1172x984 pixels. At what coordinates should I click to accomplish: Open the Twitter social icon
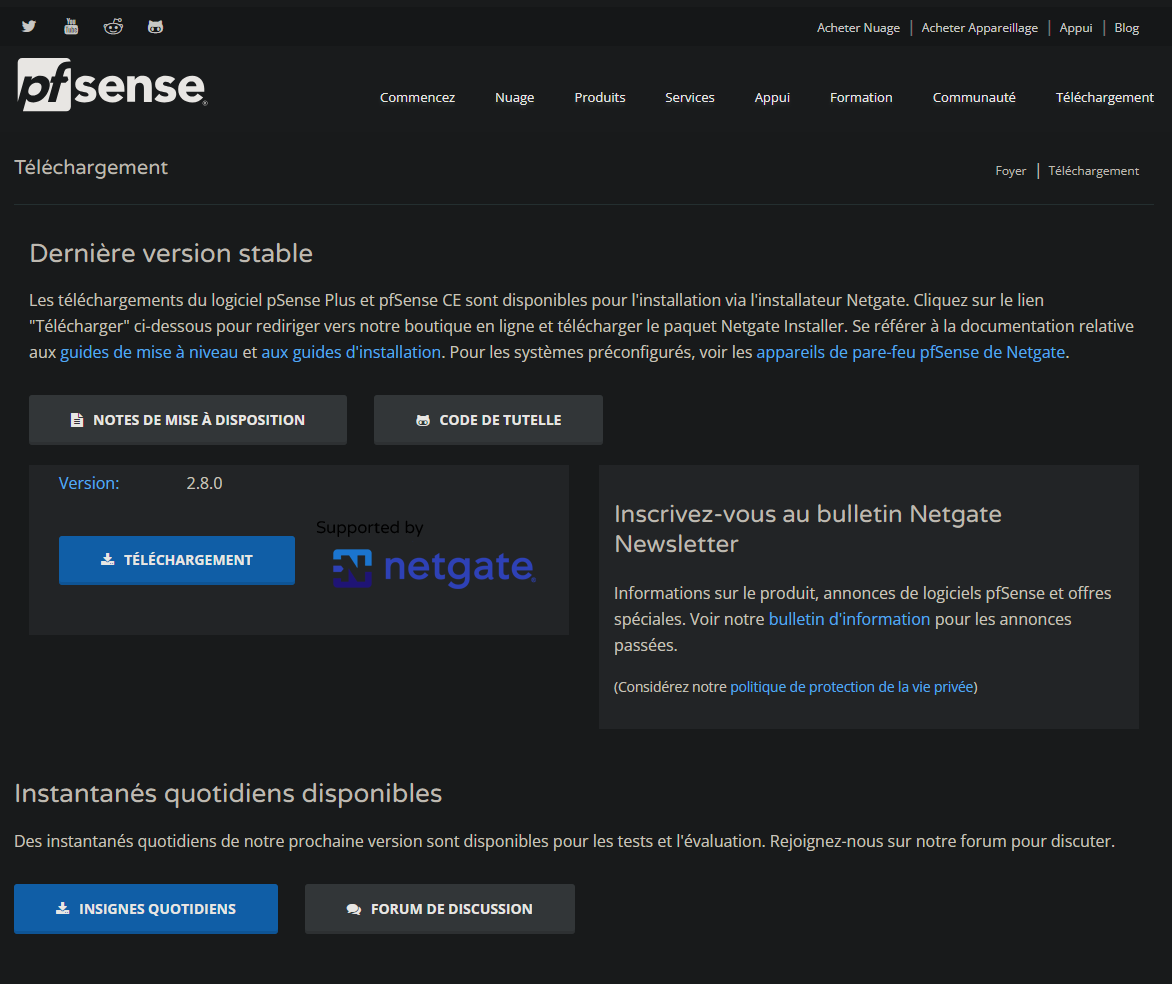point(29,27)
